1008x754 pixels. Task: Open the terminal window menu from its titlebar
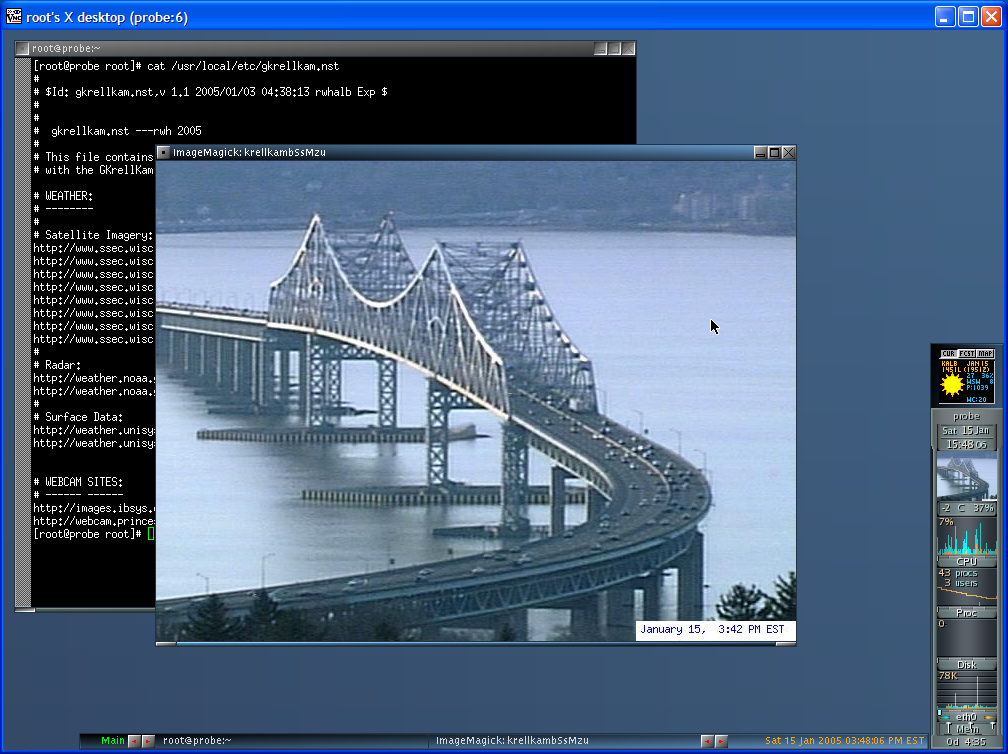coord(24,47)
